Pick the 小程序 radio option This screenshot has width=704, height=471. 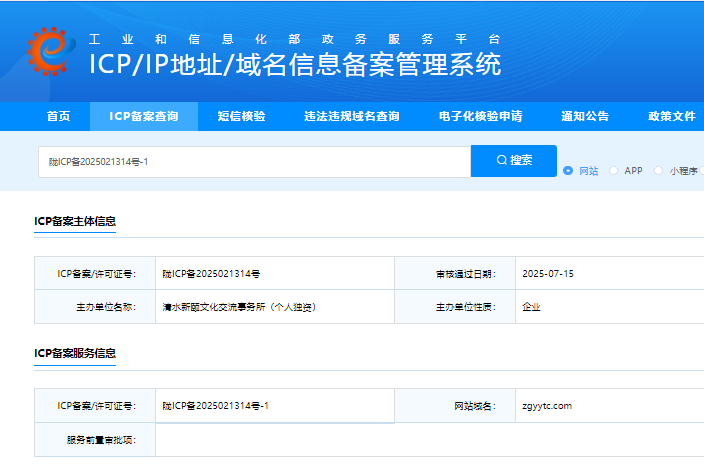(659, 171)
